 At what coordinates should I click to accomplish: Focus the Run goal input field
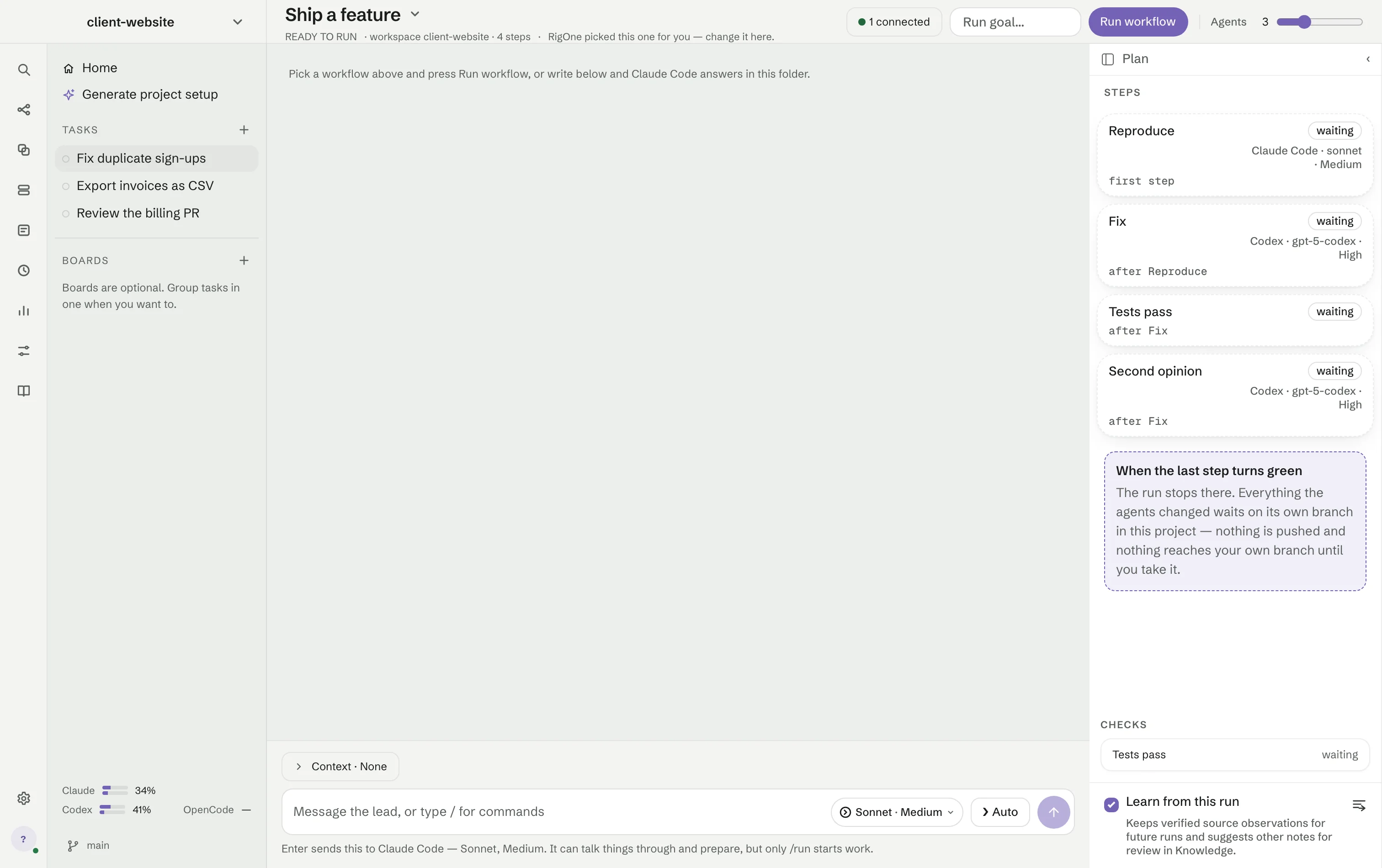point(1015,22)
